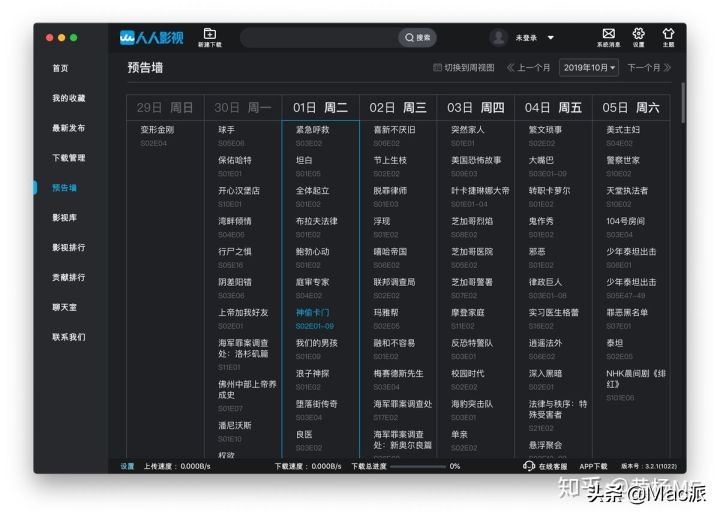Click the vertical scrollbar on right
Image resolution: width=720 pixels, height=518 pixels.
[x=683, y=102]
